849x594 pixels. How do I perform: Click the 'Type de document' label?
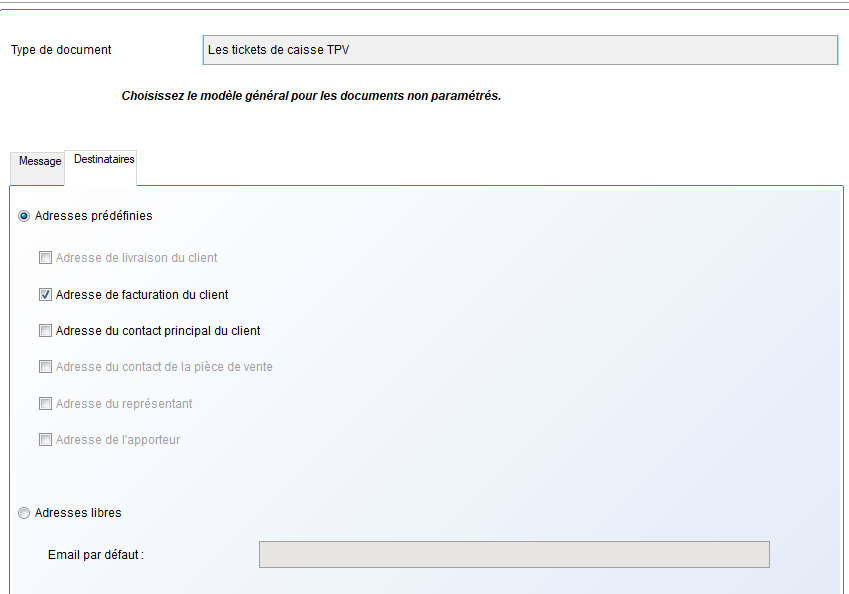point(61,50)
